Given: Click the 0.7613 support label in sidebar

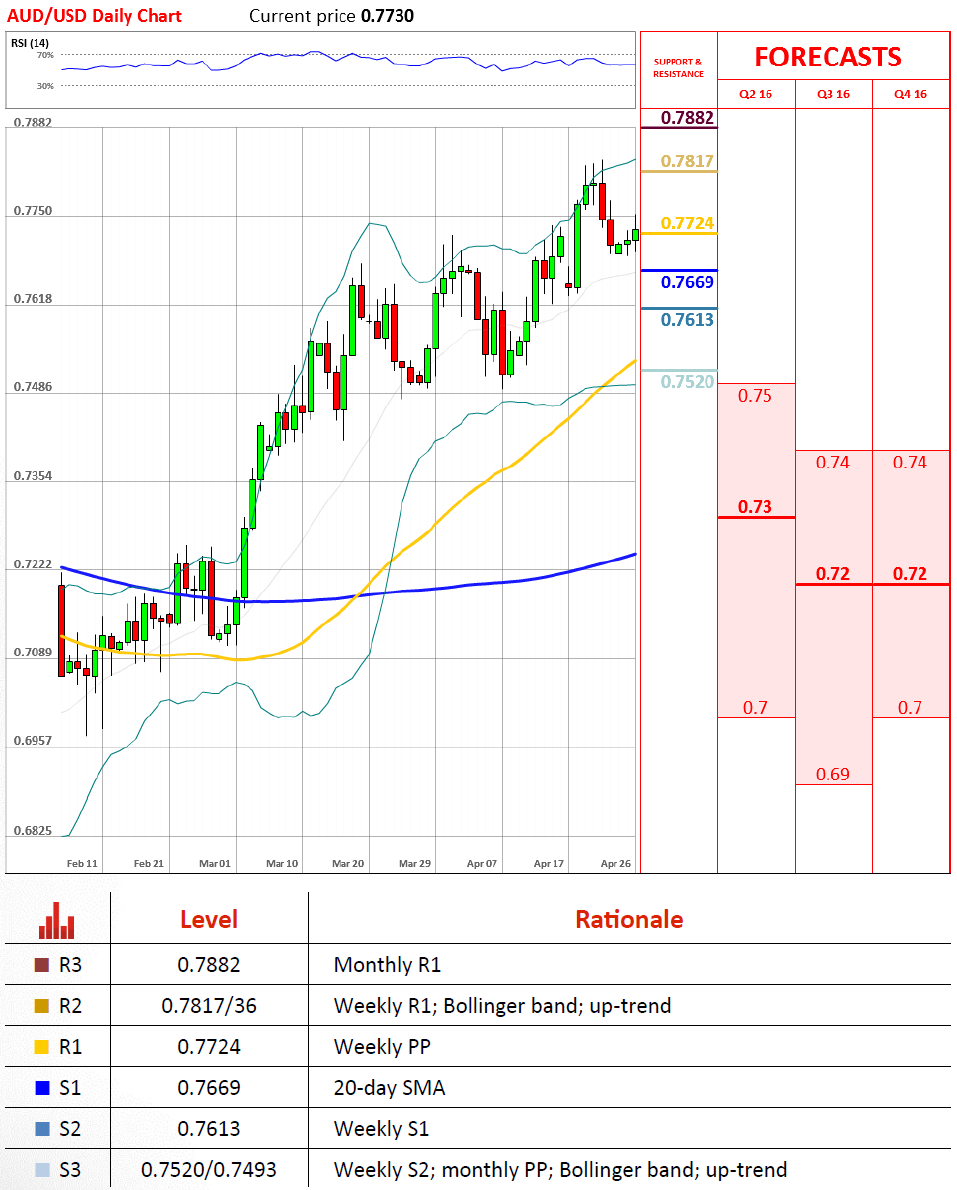Looking at the screenshot, I should [x=688, y=320].
